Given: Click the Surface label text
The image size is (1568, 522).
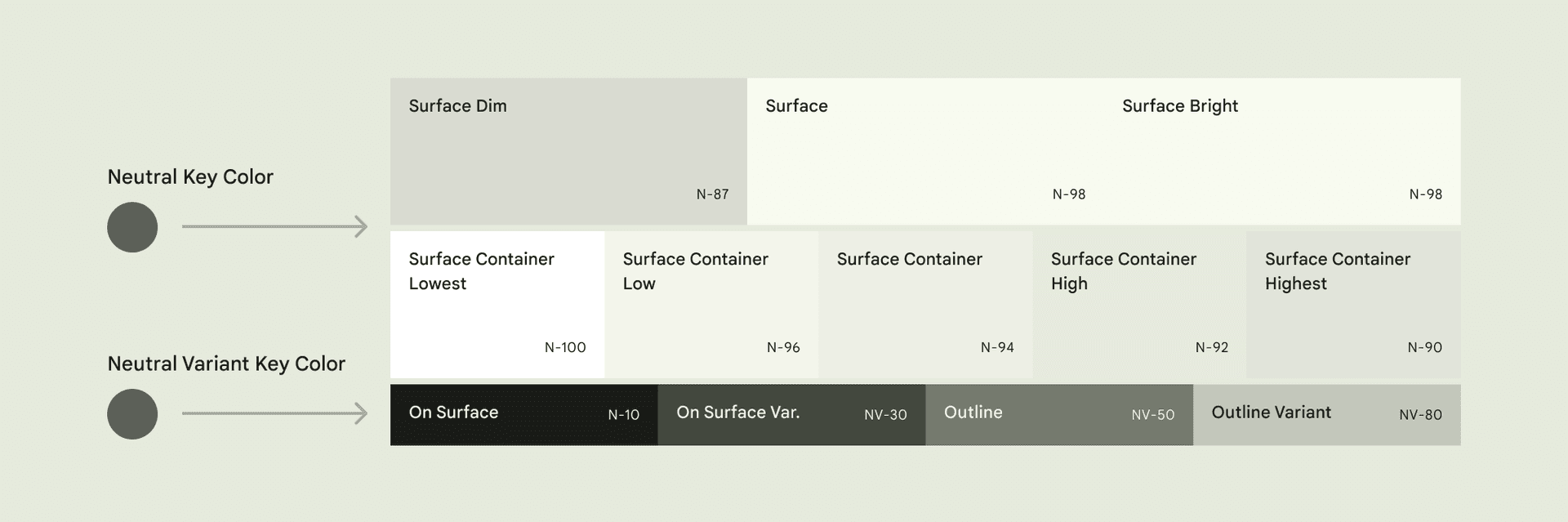Looking at the screenshot, I should pos(796,106).
